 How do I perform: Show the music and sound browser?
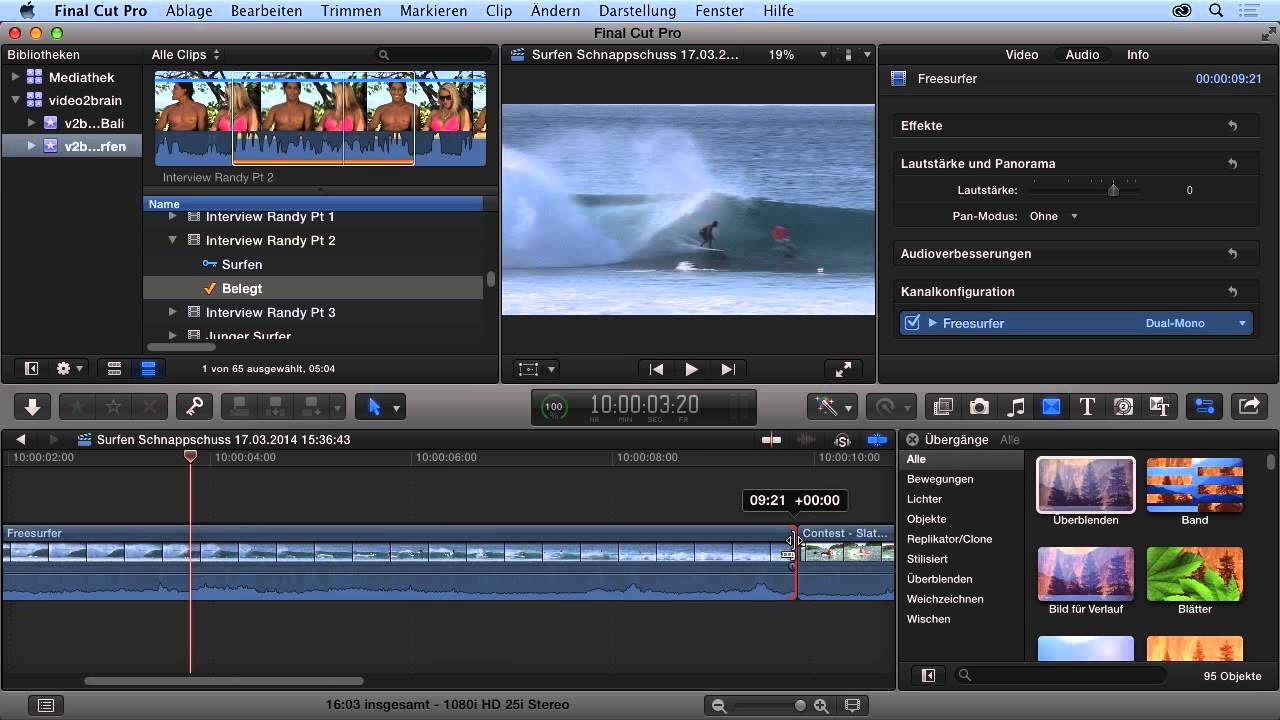tap(1015, 407)
